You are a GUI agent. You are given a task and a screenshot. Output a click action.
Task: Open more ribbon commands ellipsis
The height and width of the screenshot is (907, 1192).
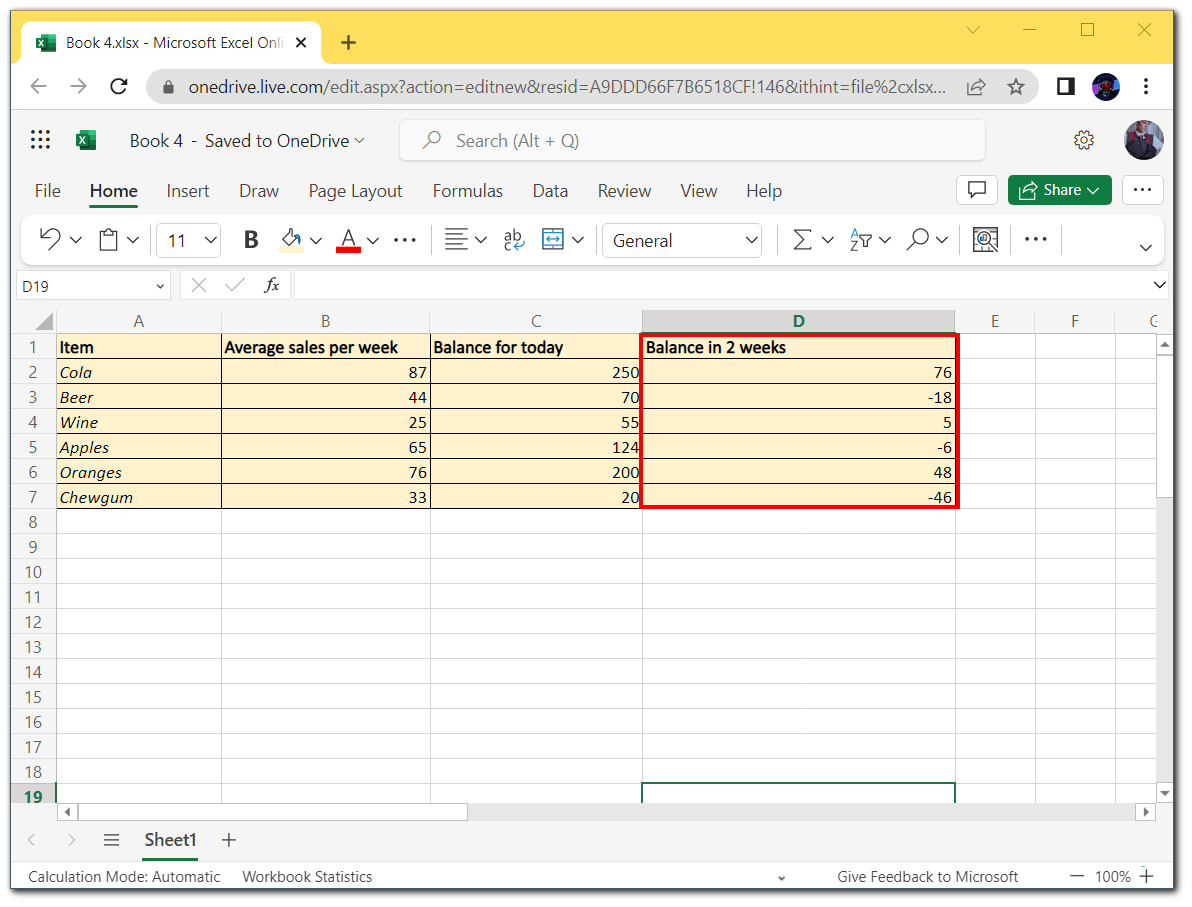click(1035, 239)
